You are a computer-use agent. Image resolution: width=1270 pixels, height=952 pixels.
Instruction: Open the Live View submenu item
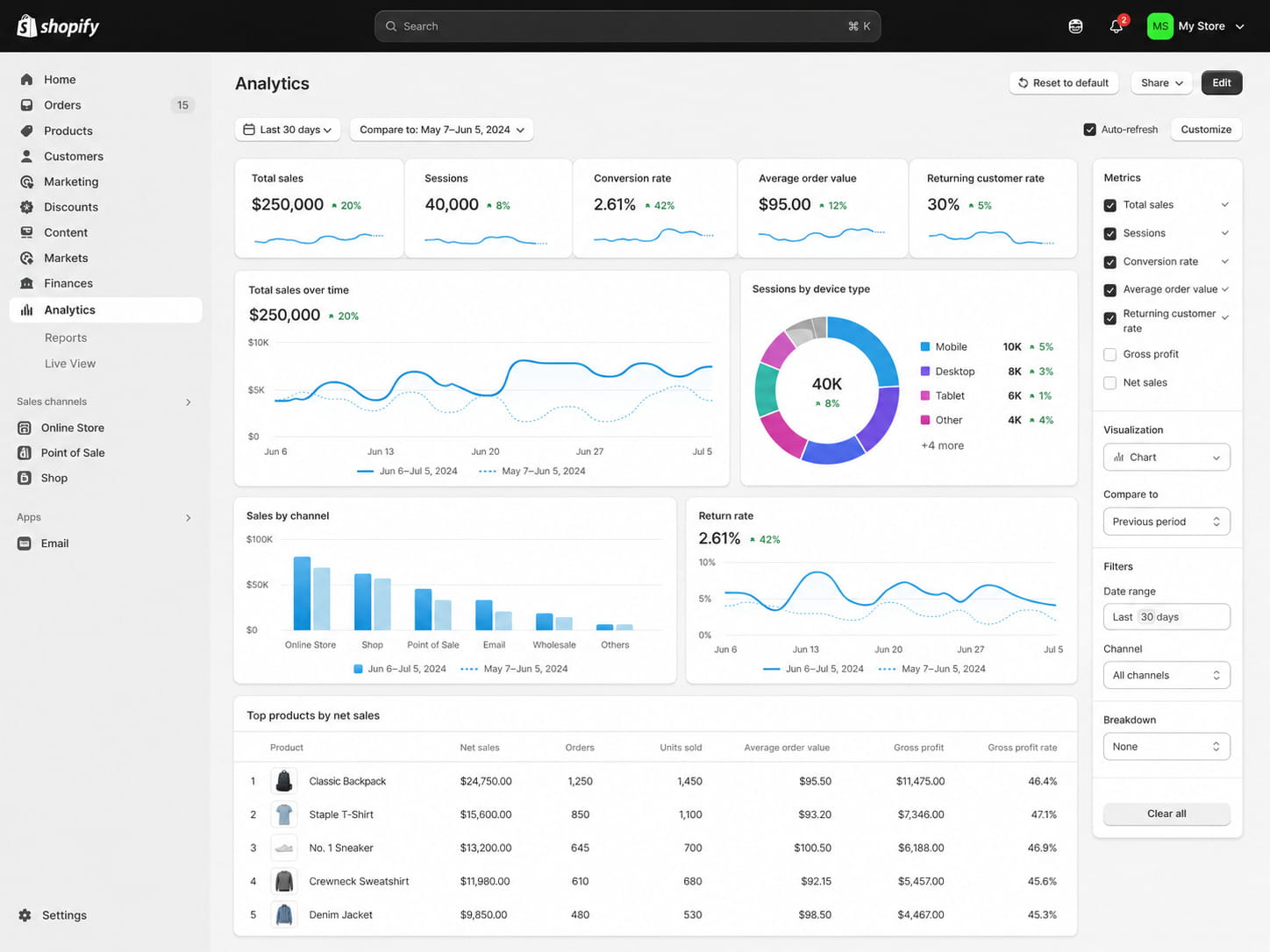[70, 364]
